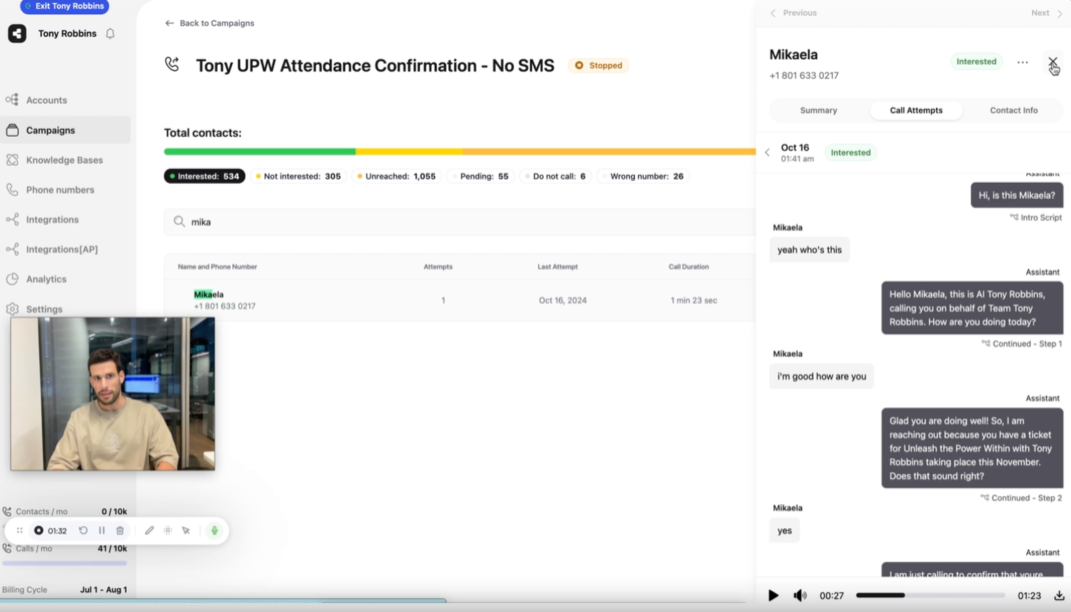Screen dimensions: 1071x612
Task: Click the Intro Script label
Action: [1035, 218]
